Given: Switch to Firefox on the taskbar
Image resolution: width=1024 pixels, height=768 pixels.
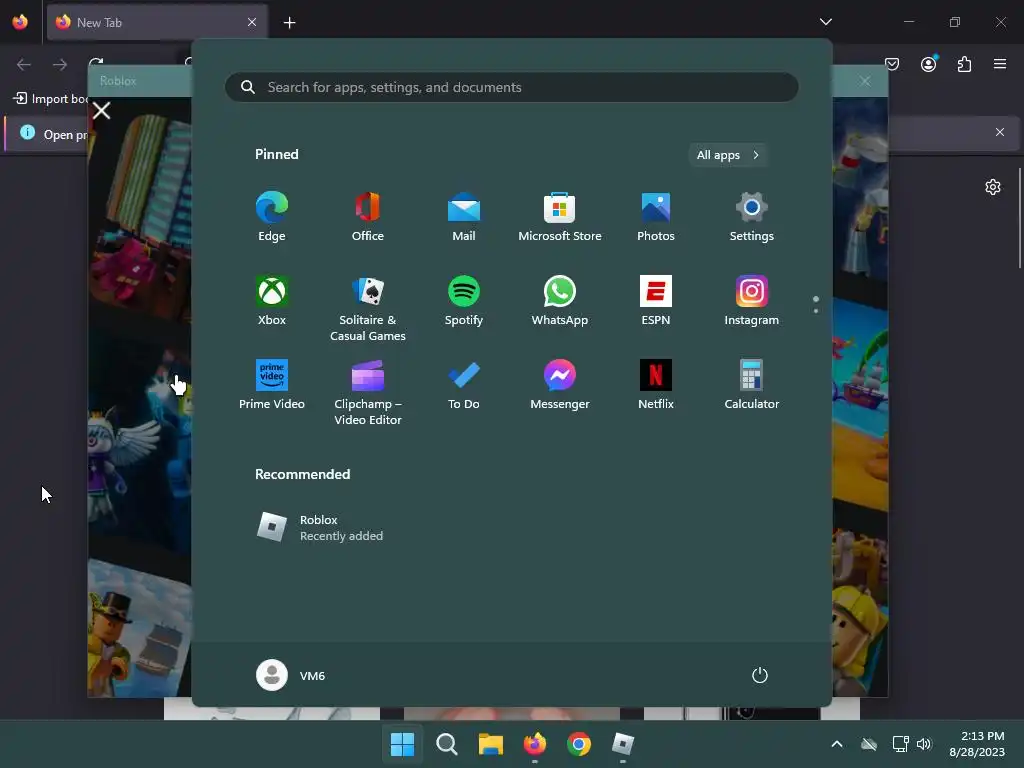Looking at the screenshot, I should point(535,744).
